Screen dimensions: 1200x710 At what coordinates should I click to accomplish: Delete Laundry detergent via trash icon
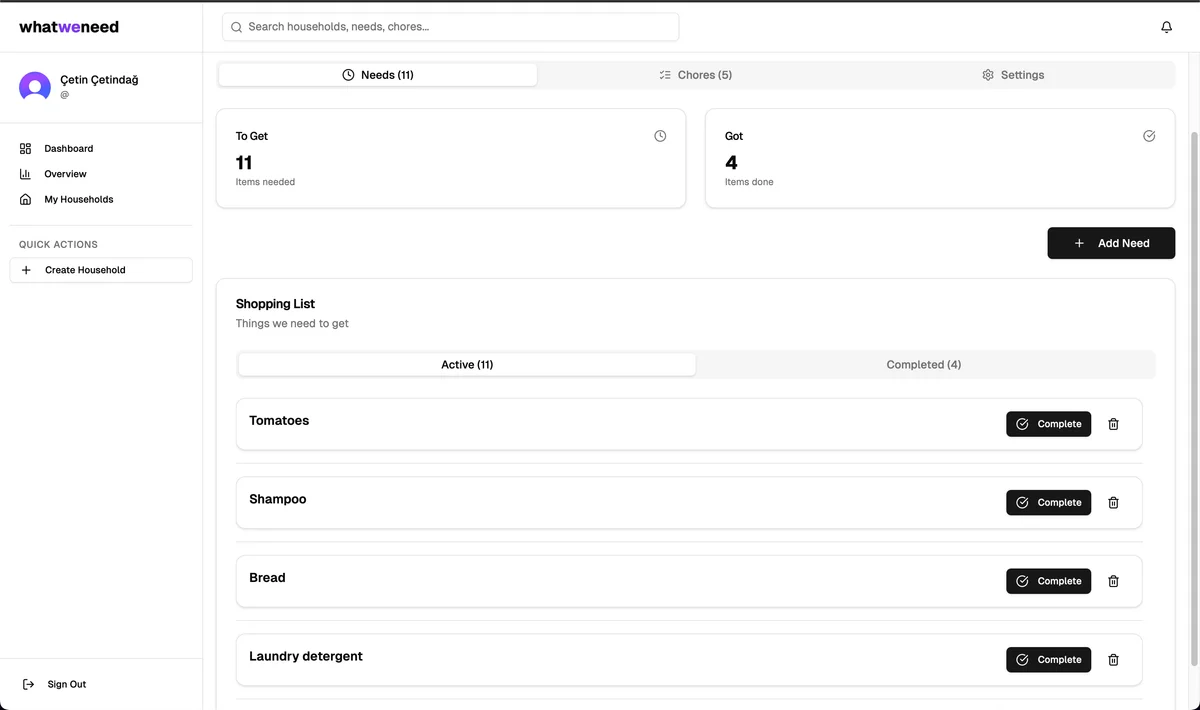(x=1113, y=660)
